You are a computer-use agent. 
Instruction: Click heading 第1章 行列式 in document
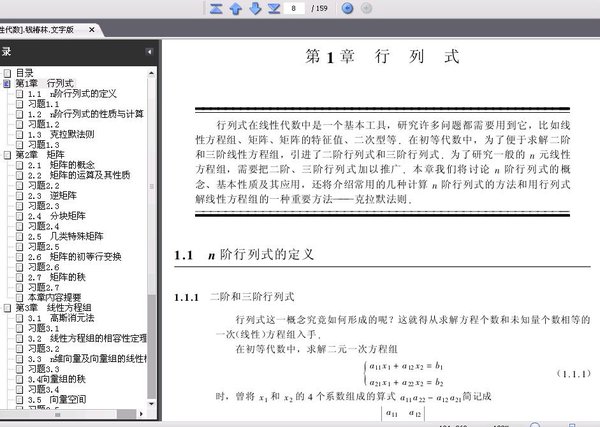pyautogui.click(x=382, y=57)
